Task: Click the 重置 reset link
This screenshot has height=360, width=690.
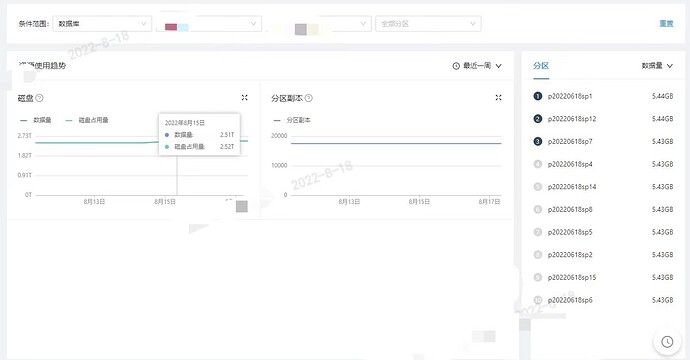Action: coord(666,23)
